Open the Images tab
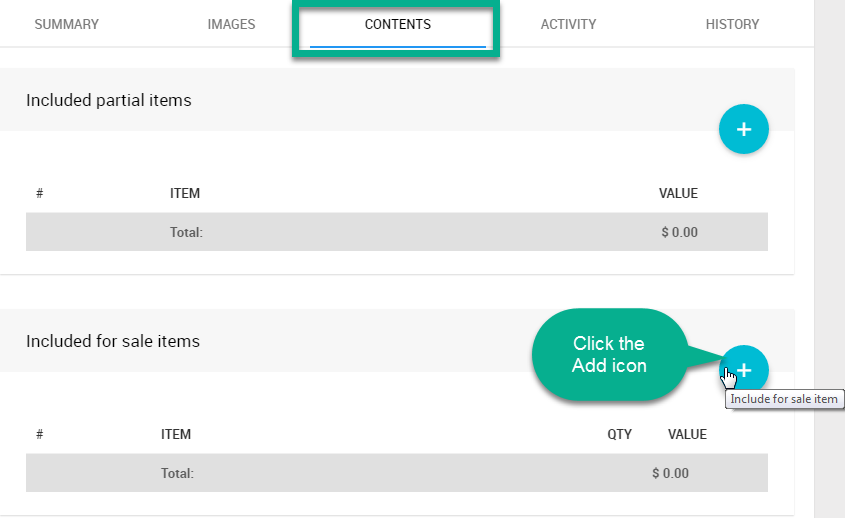Screen dimensions: 845x518 click(x=231, y=24)
